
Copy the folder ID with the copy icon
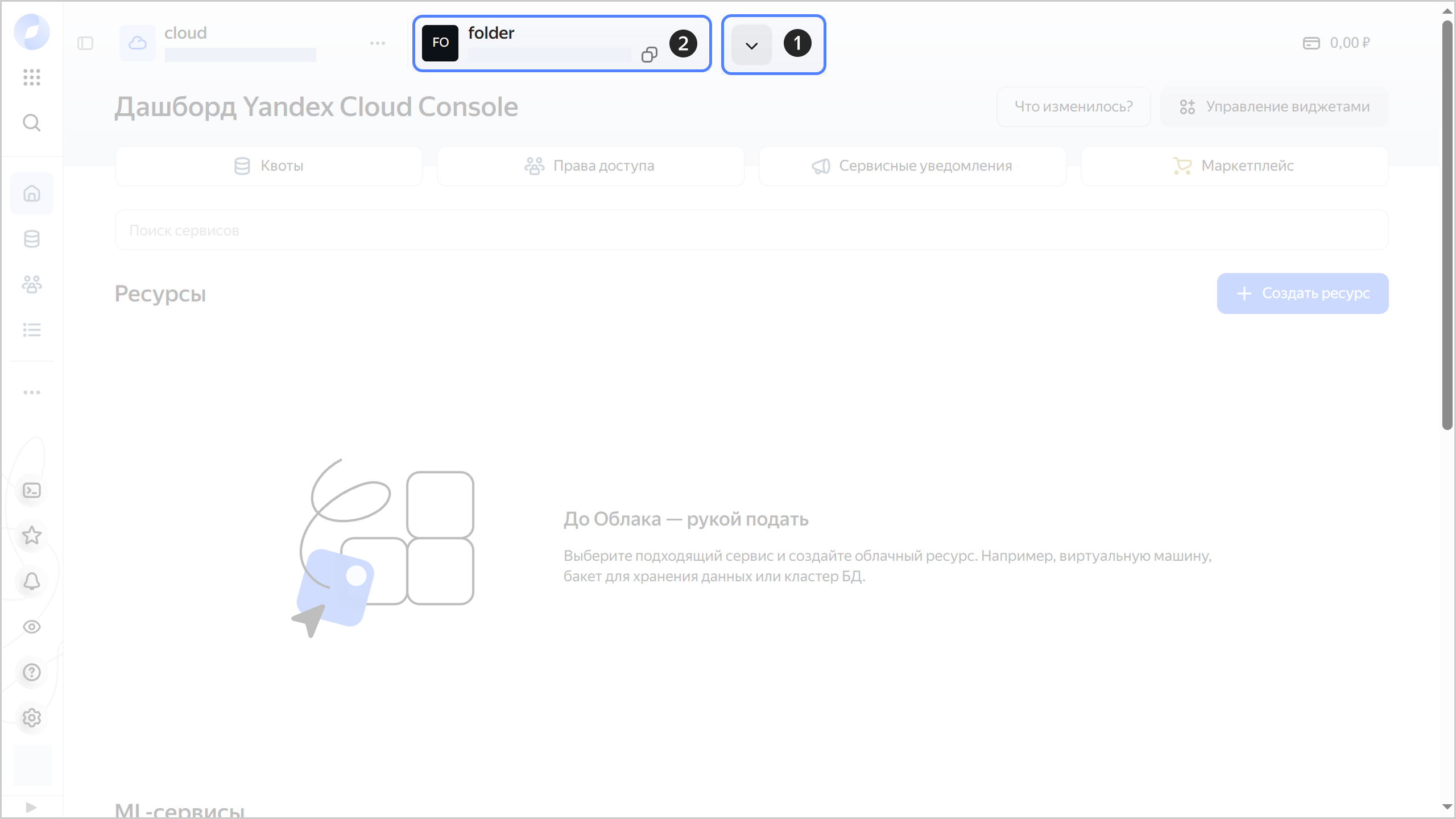coord(650,55)
